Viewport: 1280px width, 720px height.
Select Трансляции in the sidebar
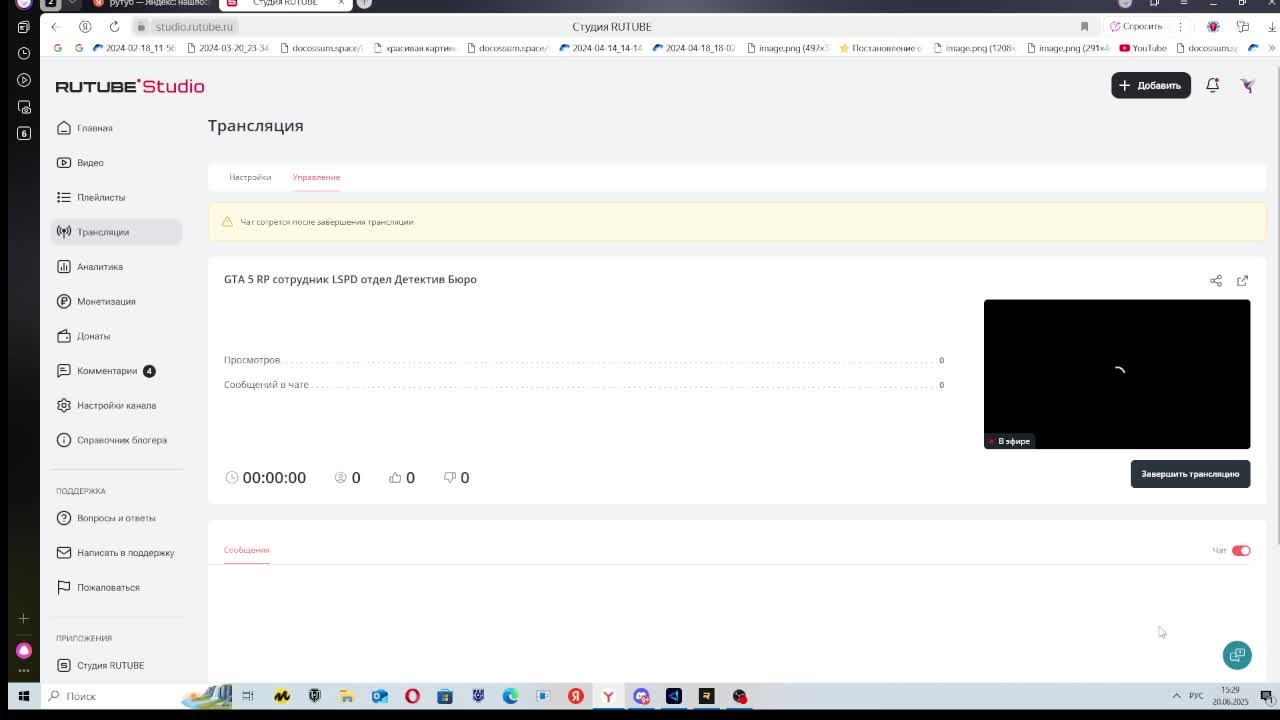116,232
